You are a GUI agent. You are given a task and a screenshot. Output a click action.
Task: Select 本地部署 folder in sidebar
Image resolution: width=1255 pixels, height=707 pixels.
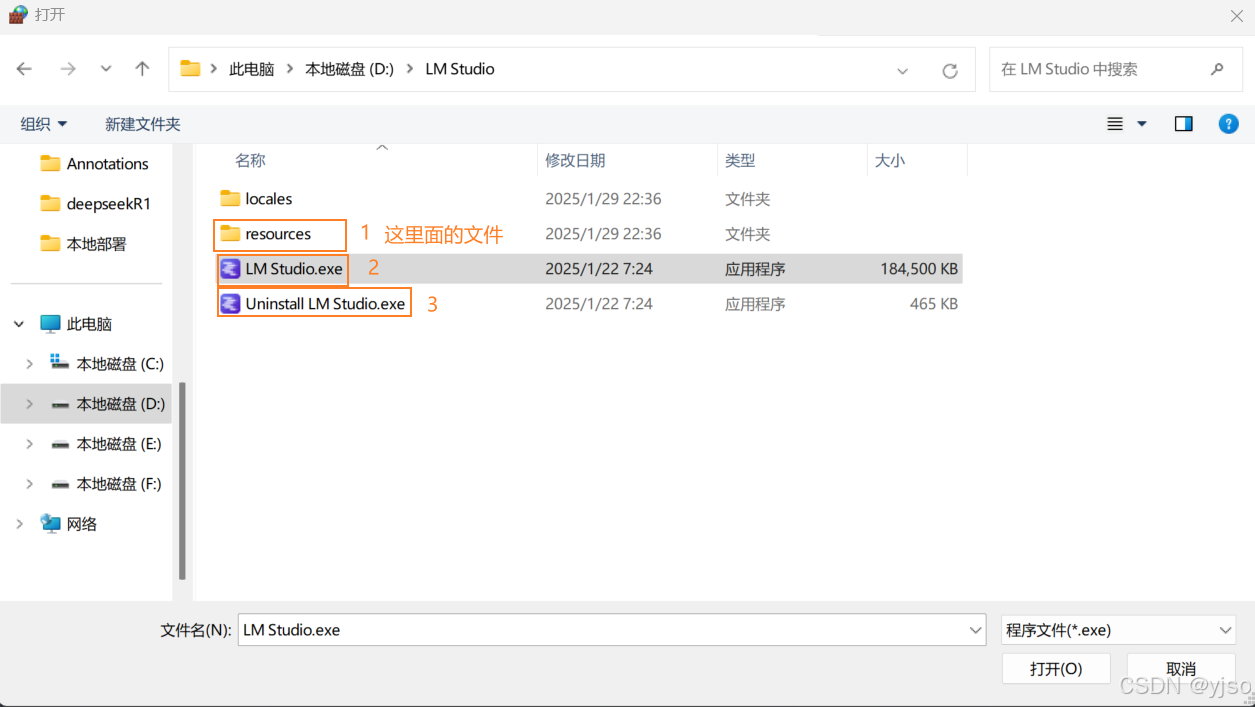tap(84, 244)
